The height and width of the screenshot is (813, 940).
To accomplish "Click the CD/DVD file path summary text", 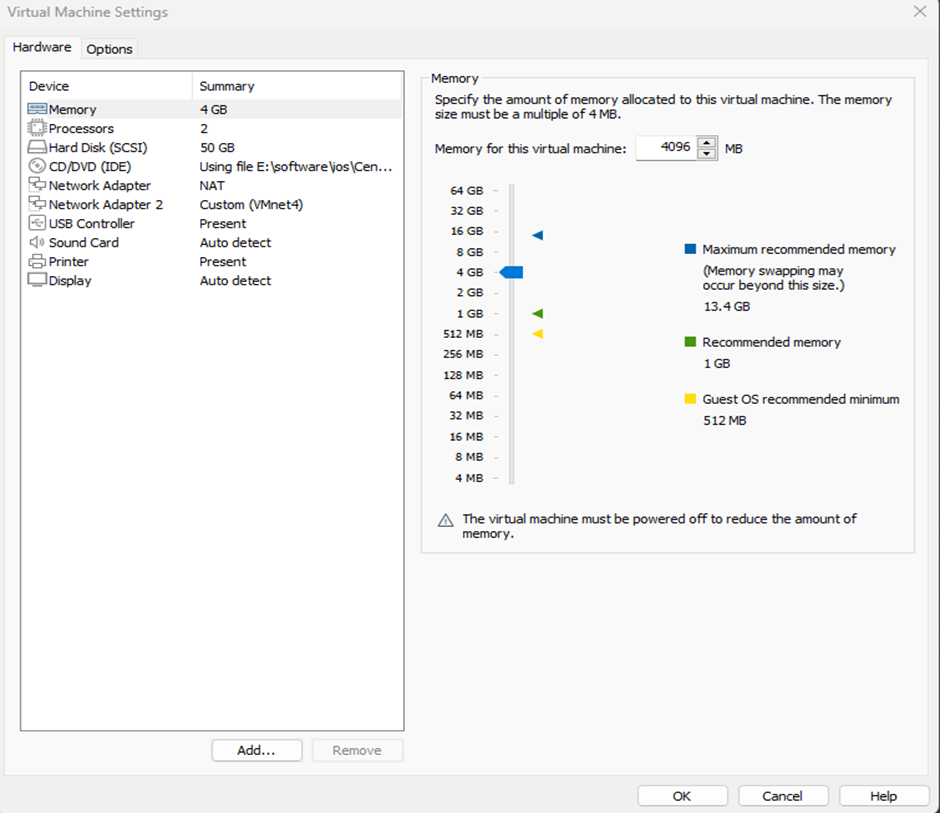I will (296, 167).
